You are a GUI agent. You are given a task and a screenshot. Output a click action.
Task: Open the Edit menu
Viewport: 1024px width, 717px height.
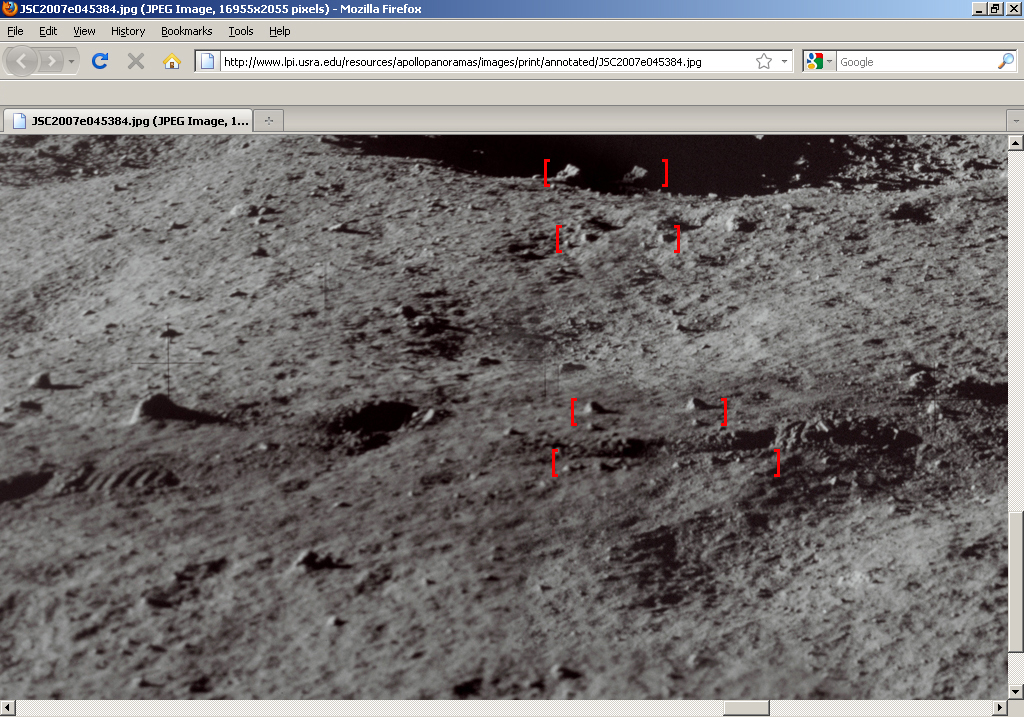click(x=48, y=31)
